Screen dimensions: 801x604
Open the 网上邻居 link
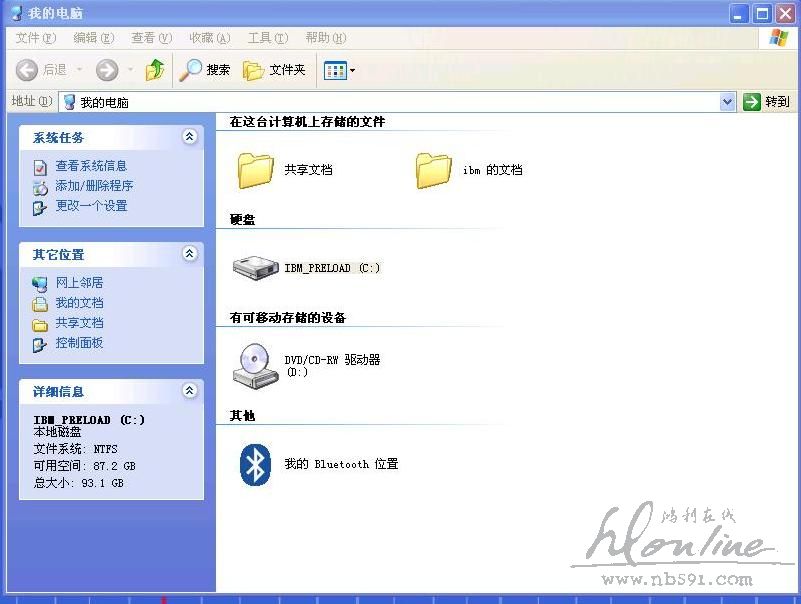[79, 283]
